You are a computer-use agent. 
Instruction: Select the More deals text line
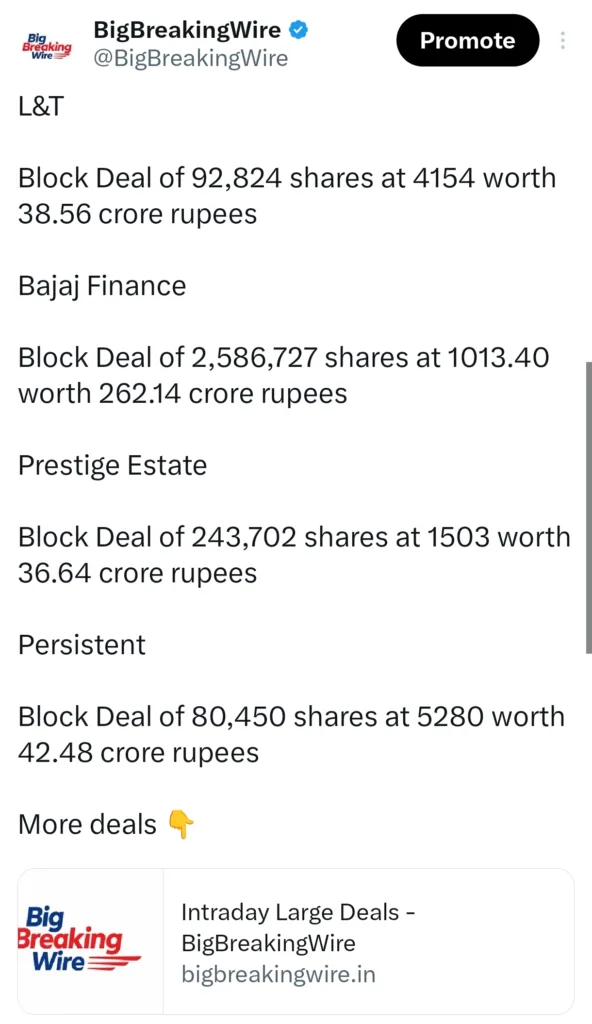pos(87,825)
